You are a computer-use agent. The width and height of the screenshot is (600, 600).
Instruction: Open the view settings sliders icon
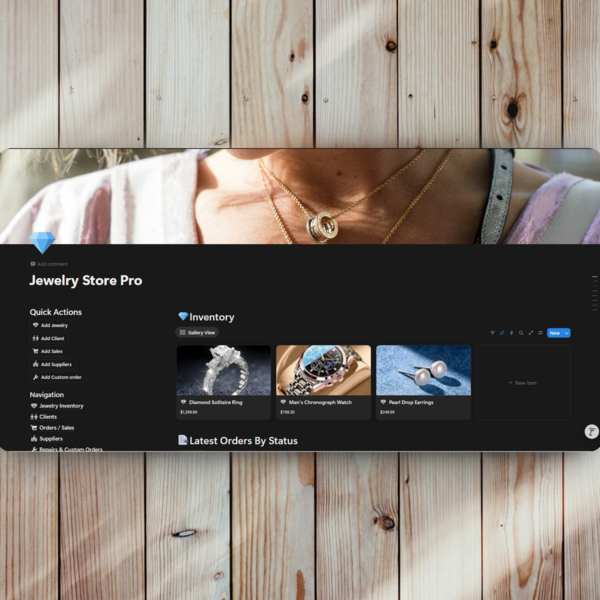(540, 333)
